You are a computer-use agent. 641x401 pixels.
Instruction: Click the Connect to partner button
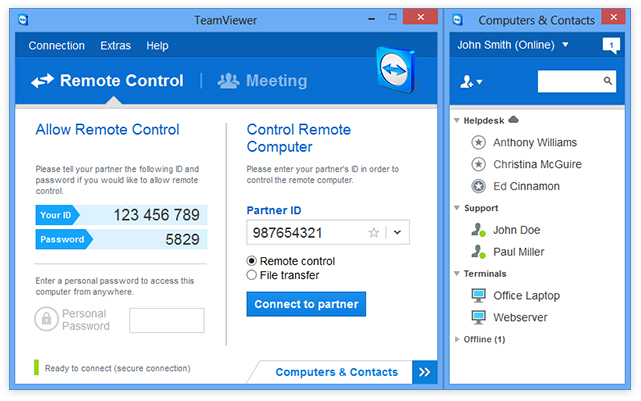tap(306, 304)
